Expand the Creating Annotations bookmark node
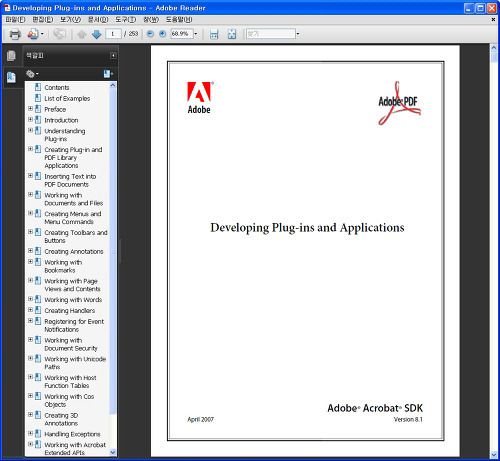Screen dimensions: 500x461 (30, 251)
